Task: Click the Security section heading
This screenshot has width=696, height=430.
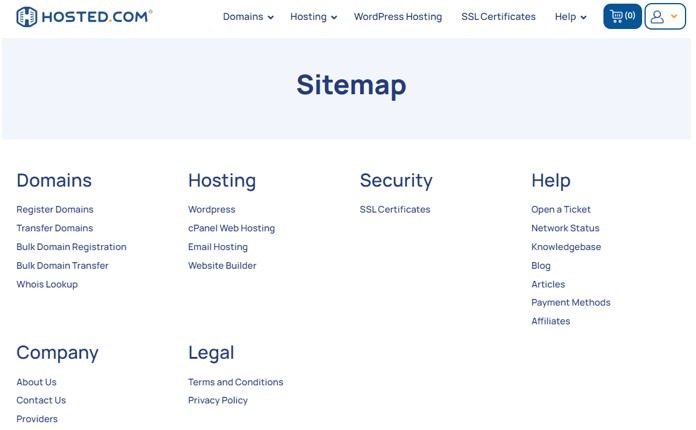Action: point(396,181)
